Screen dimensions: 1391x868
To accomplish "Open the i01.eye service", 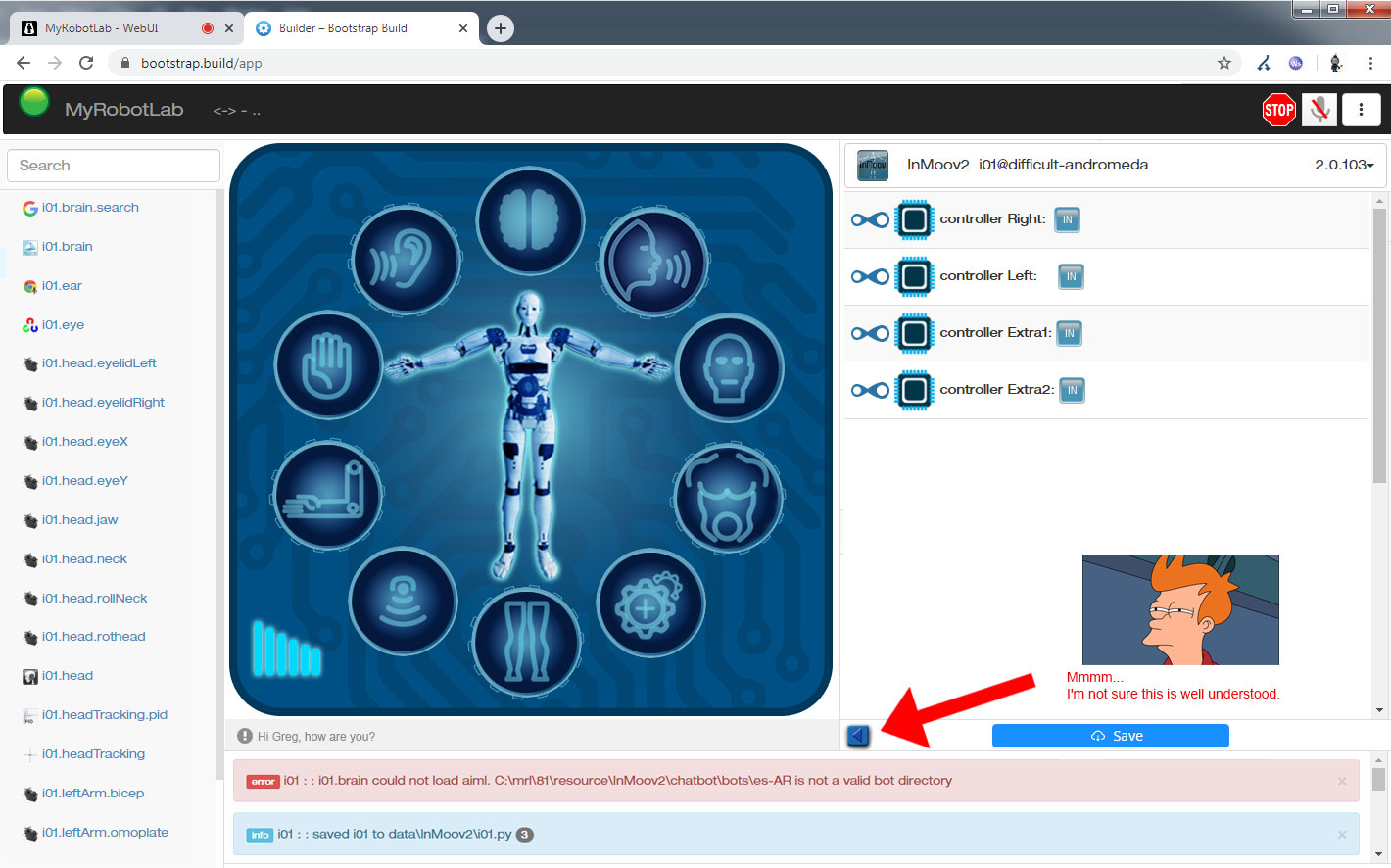I will 63,325.
